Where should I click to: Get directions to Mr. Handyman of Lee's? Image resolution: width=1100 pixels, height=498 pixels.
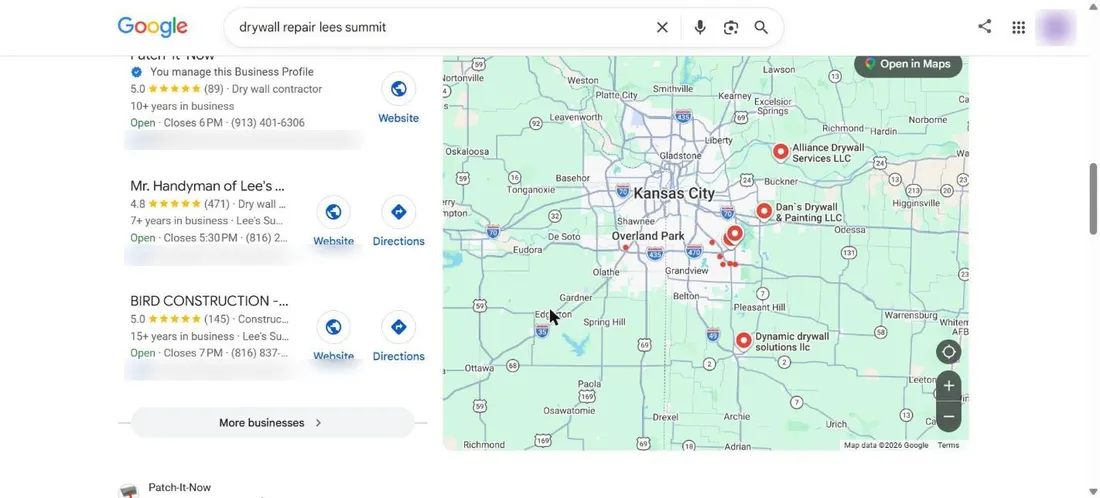point(398,222)
